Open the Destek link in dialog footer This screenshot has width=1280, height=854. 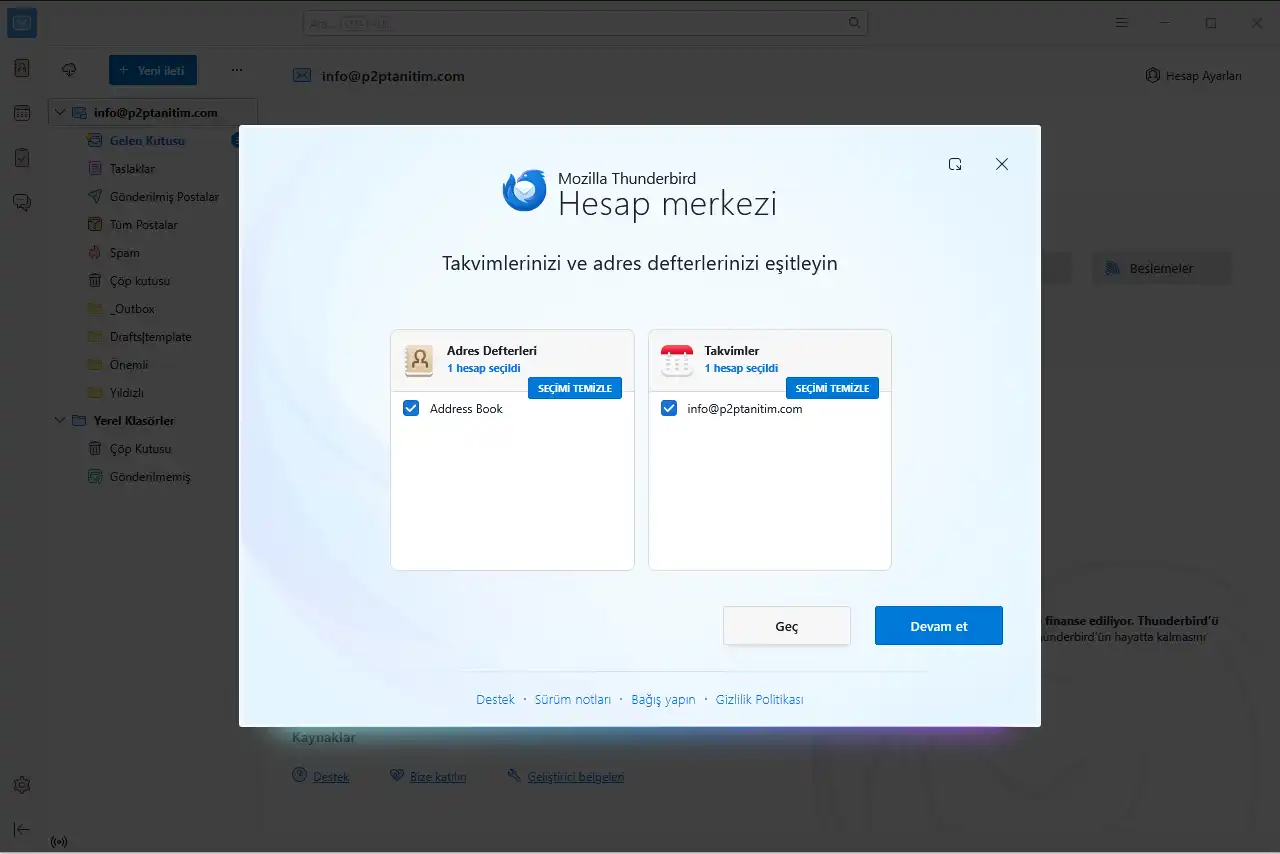click(495, 700)
